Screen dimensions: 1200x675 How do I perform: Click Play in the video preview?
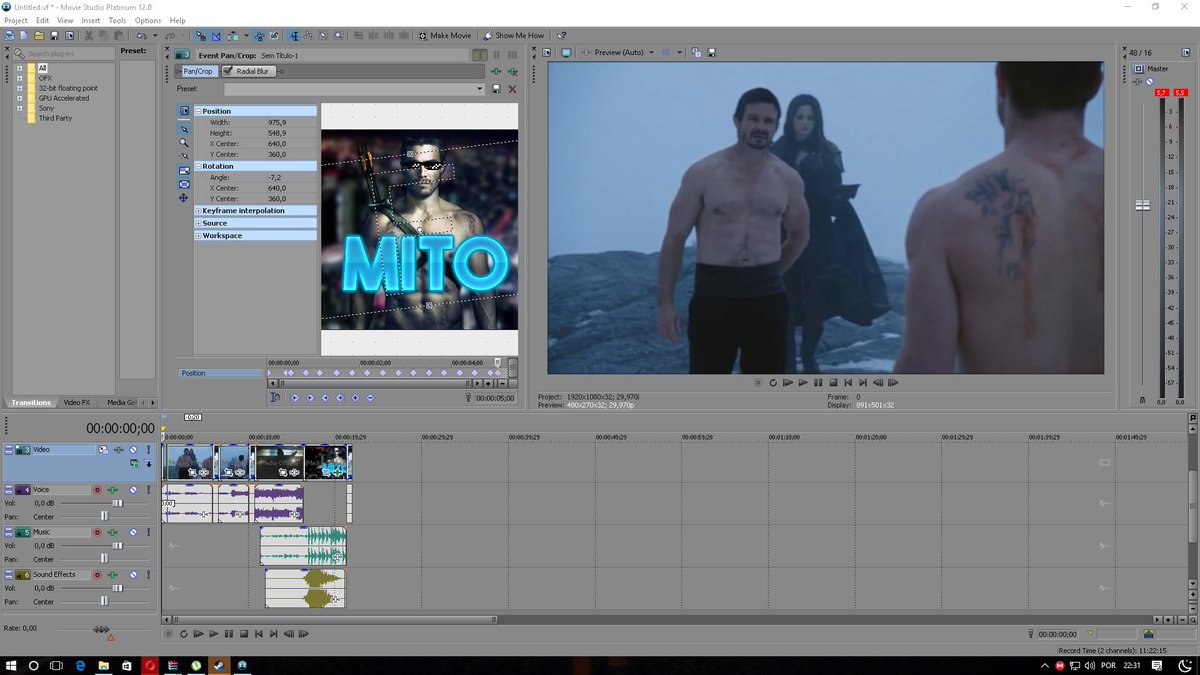(803, 382)
